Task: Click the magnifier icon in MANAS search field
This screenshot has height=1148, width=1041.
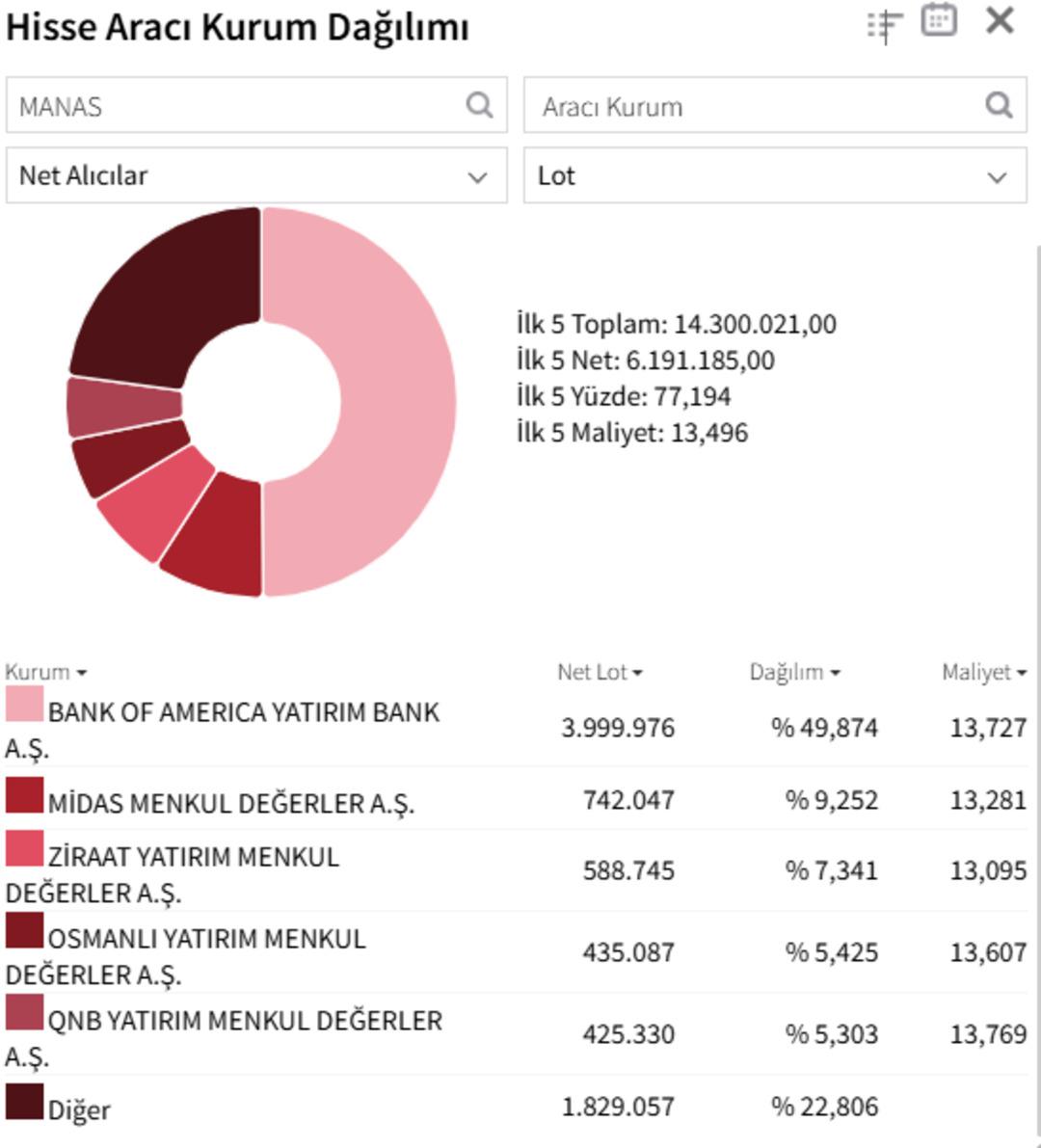Action: click(479, 106)
